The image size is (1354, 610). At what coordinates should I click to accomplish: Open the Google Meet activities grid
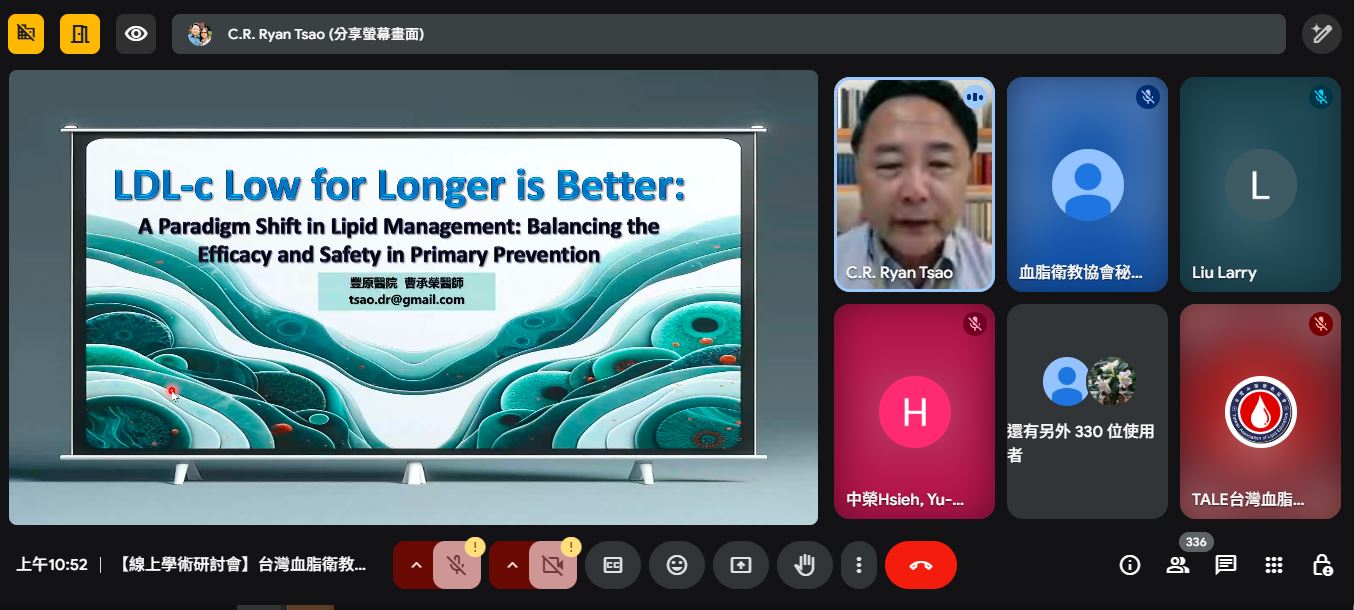click(1273, 565)
